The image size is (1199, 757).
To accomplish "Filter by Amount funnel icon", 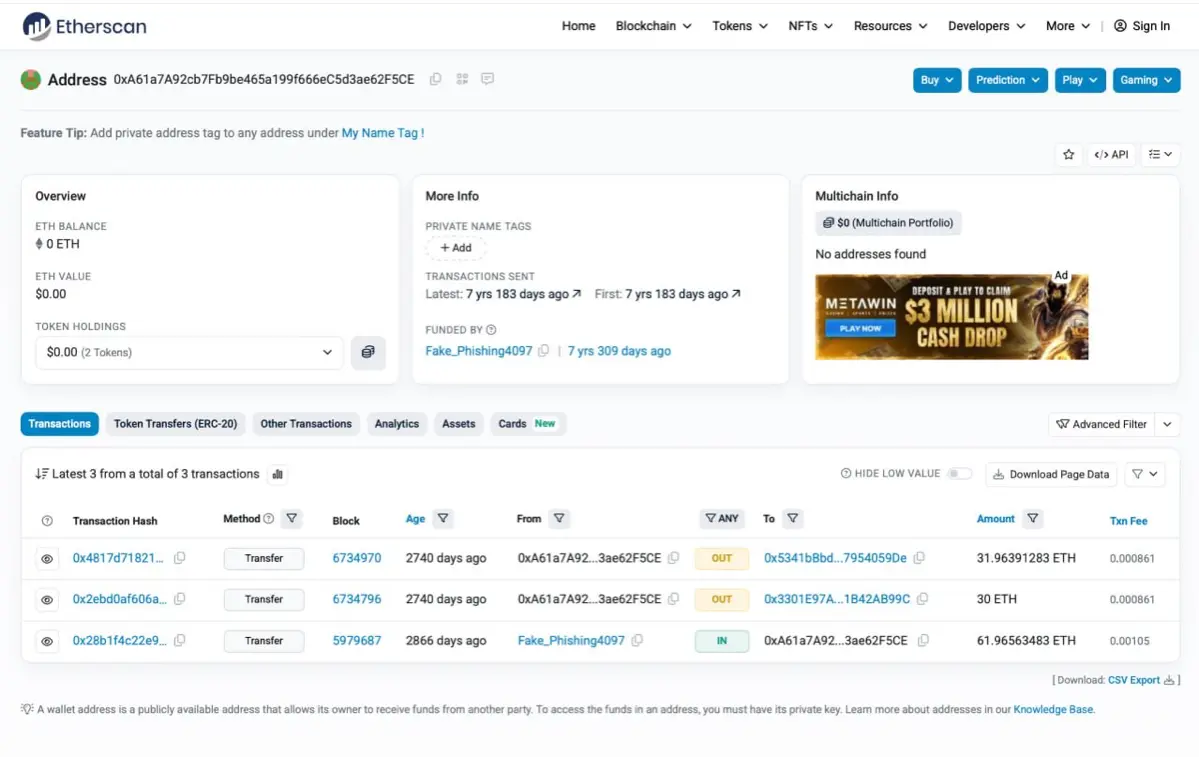I will [1032, 518].
